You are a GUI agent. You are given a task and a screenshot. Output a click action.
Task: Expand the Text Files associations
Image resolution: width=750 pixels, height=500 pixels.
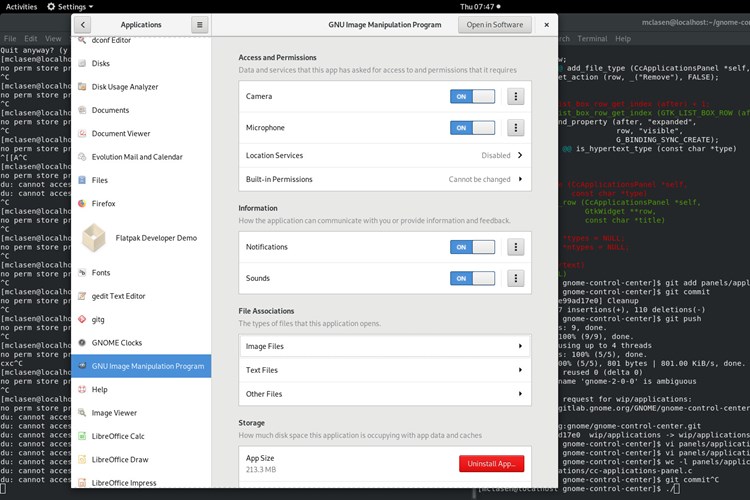click(520, 370)
